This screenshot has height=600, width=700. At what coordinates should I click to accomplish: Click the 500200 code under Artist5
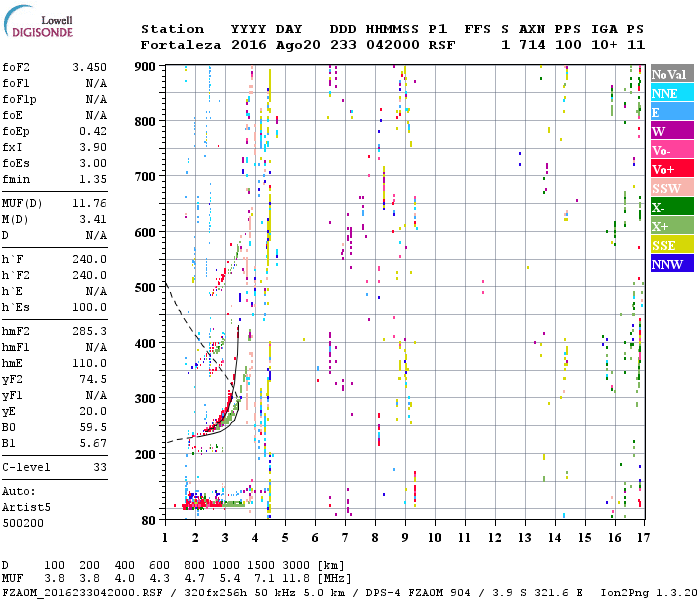point(23,523)
